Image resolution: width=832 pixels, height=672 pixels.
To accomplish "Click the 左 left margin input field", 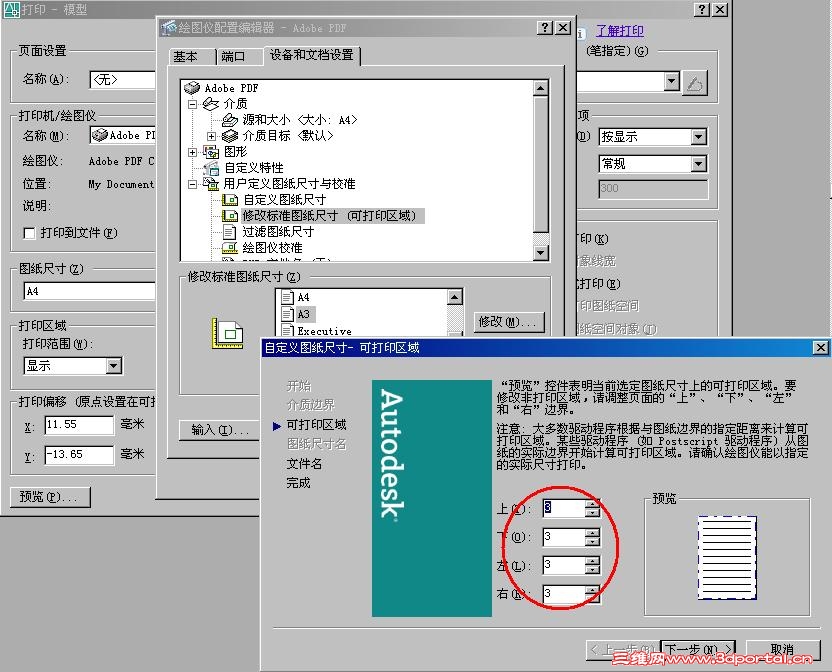I will (x=564, y=566).
